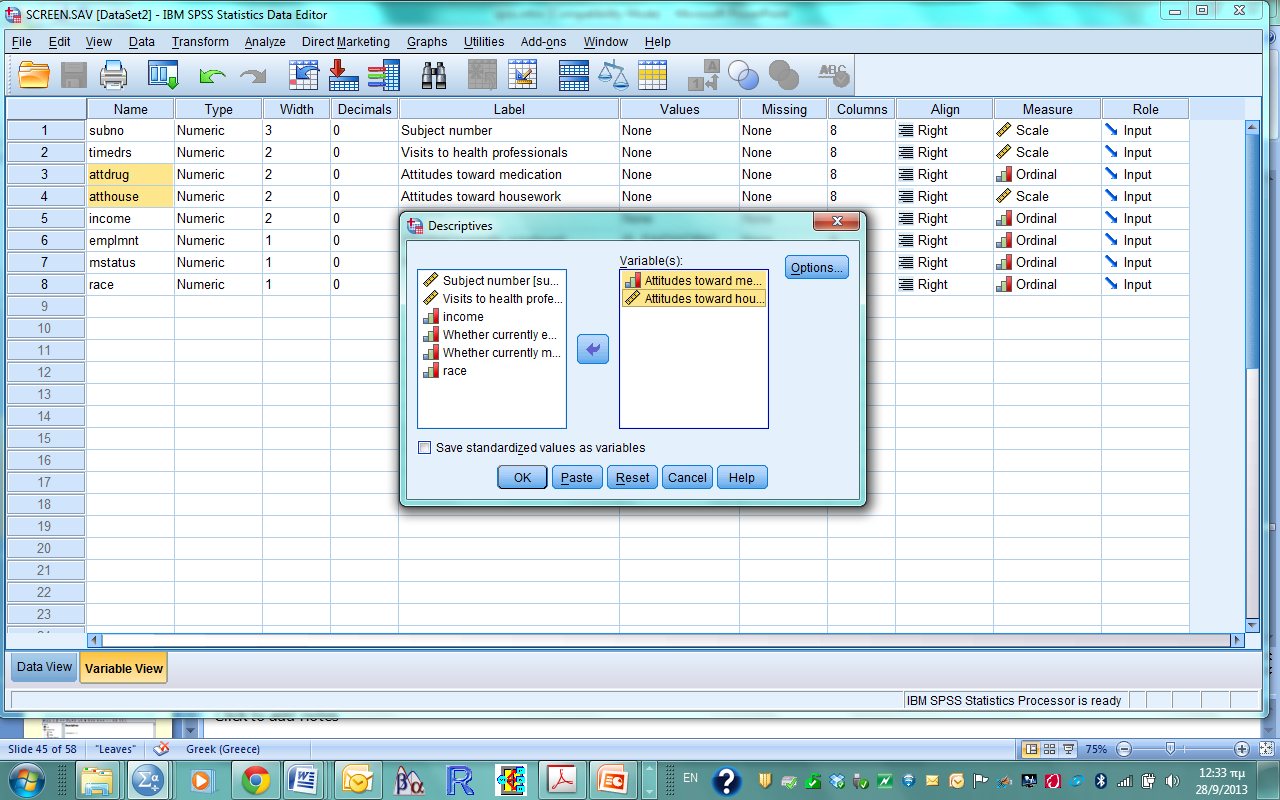Click the Print toolbar icon

[x=112, y=74]
